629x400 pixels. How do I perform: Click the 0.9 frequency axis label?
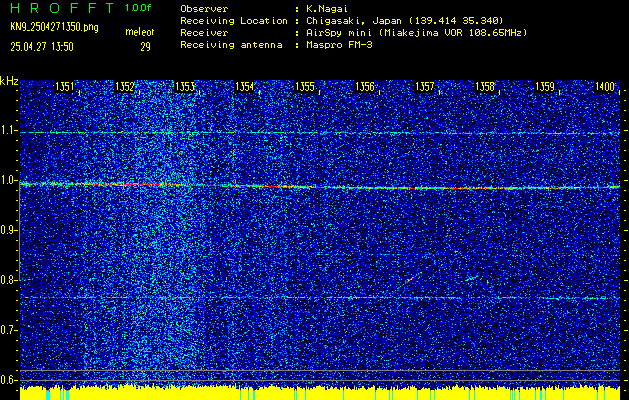(x=8, y=230)
